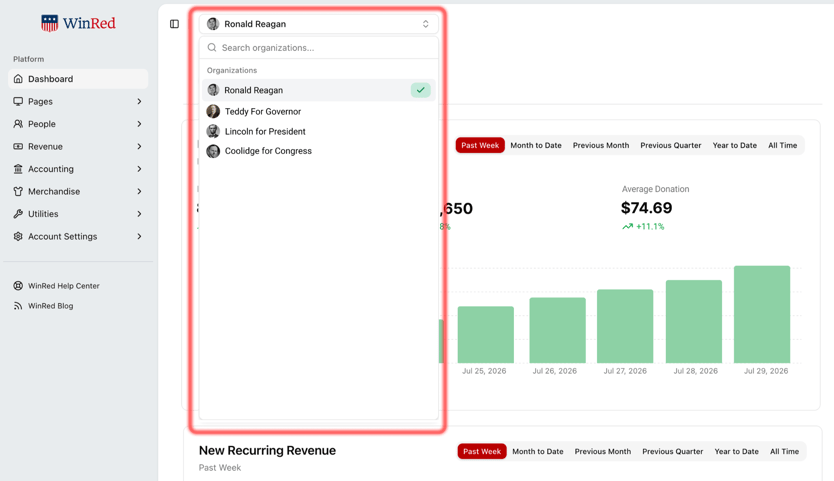Click the Accounting bank icon
Viewport: 834px width, 481px height.
click(18, 169)
